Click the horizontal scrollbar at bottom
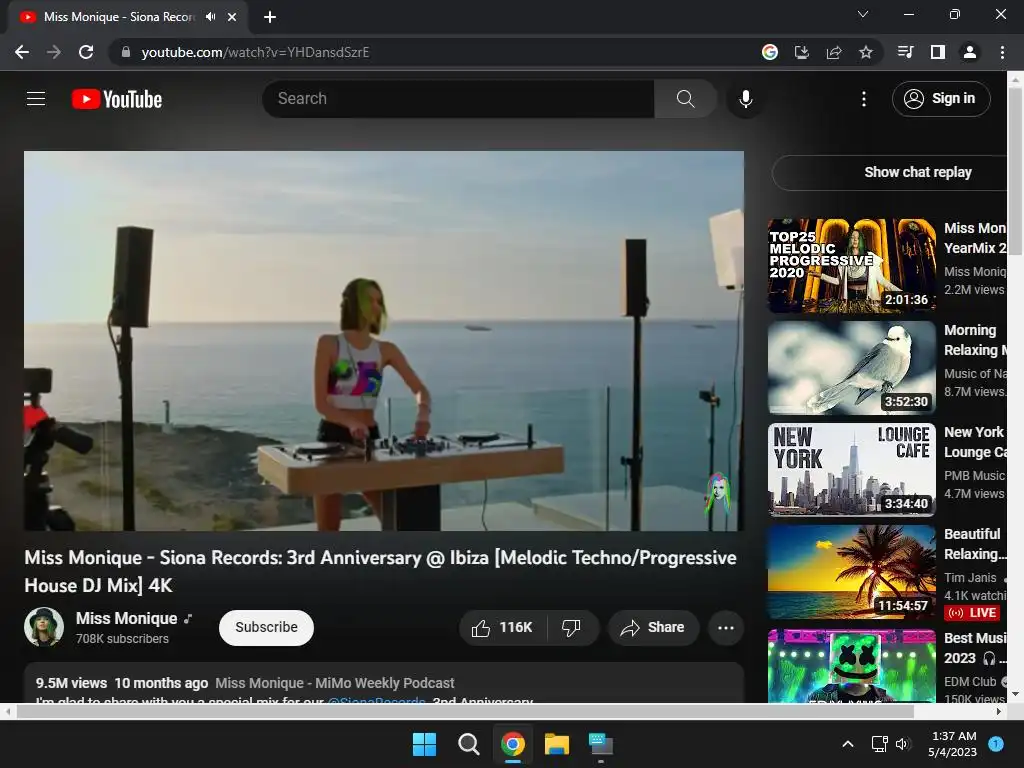The image size is (1024, 768). pos(464,711)
